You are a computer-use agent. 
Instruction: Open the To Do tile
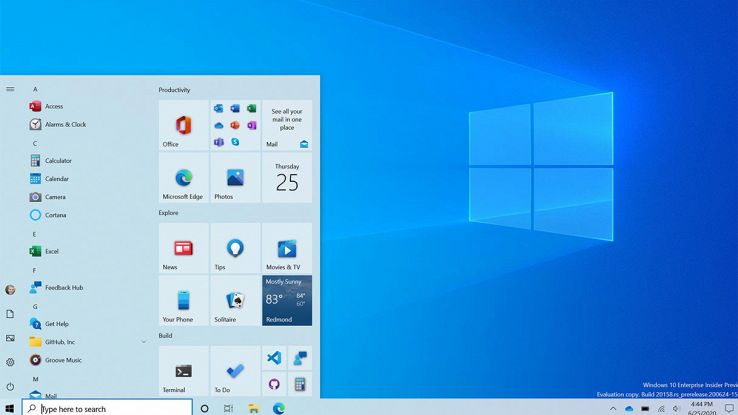235,371
